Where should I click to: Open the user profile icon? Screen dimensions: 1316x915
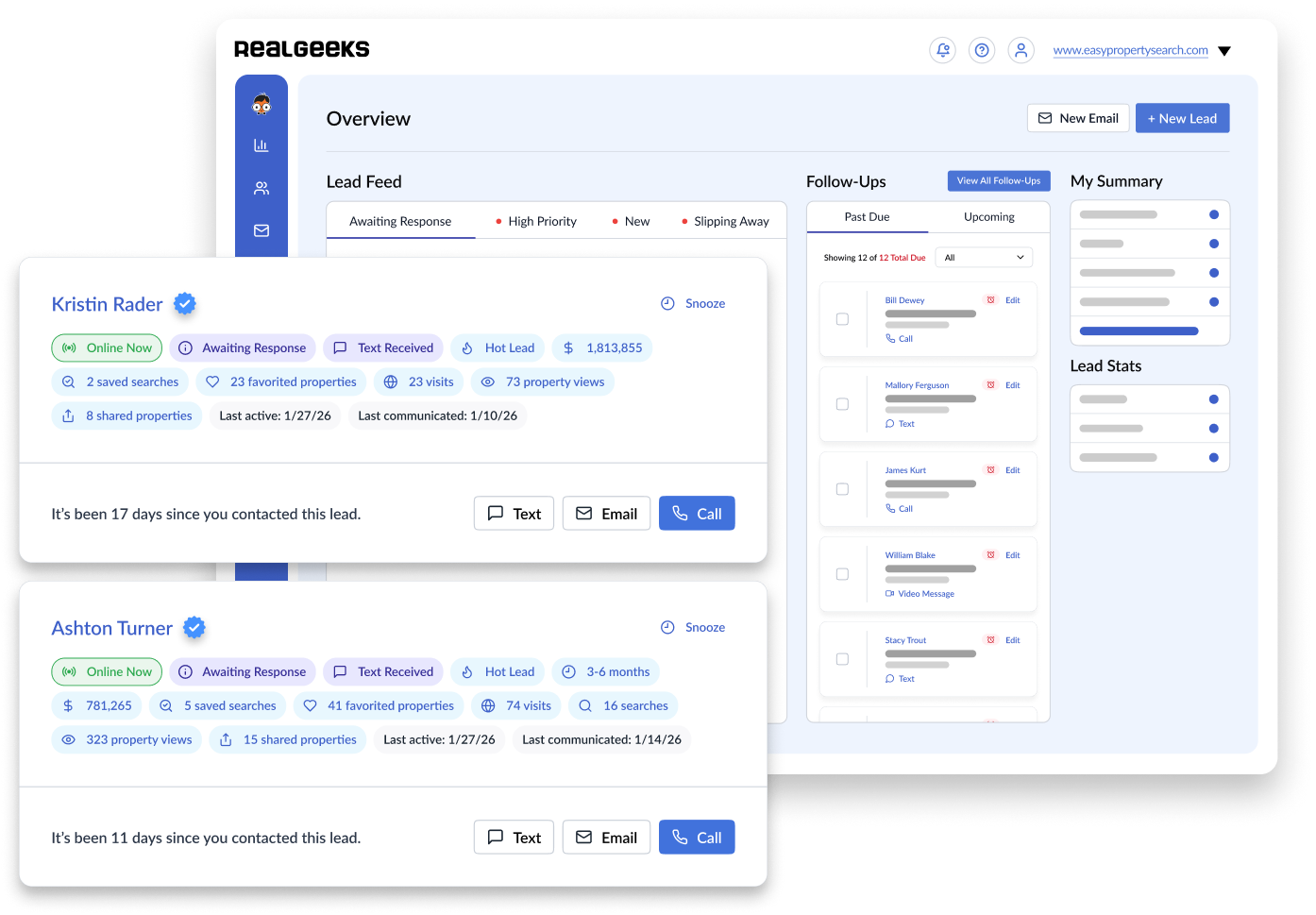1021,51
